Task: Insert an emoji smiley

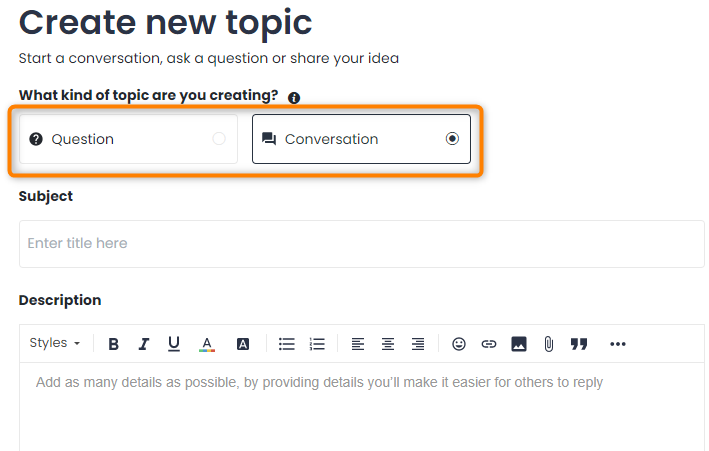Action: [458, 344]
